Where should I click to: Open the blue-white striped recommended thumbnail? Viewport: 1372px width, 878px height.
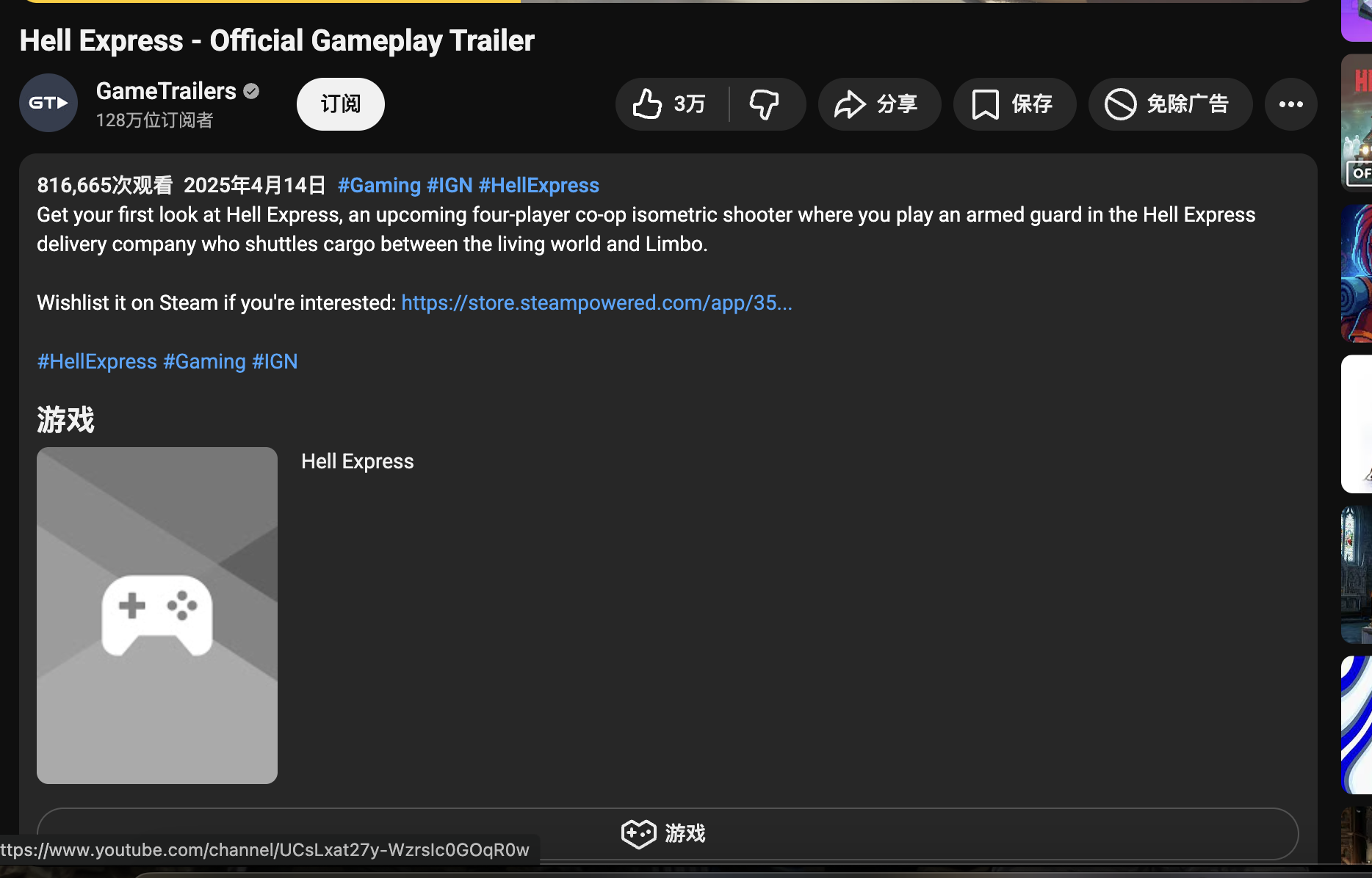click(x=1357, y=725)
